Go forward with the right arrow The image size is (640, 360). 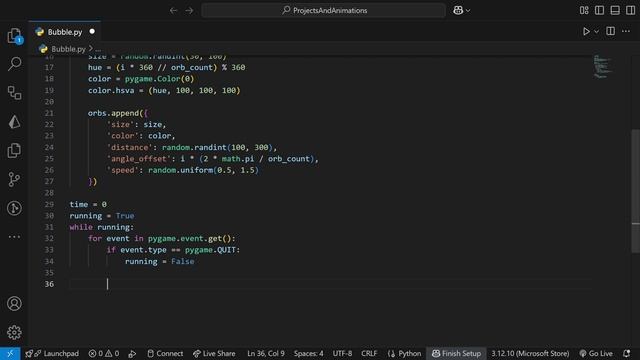pyautogui.click(x=189, y=10)
